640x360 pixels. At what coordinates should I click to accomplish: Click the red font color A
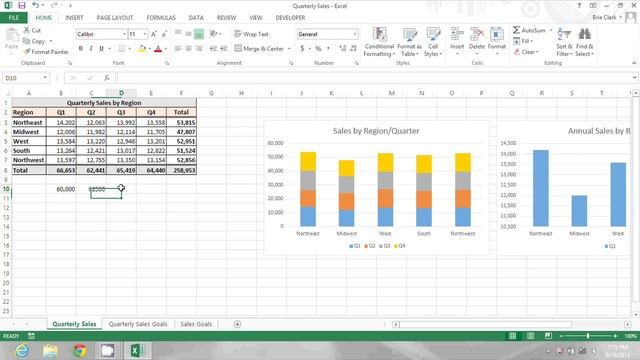(158, 49)
